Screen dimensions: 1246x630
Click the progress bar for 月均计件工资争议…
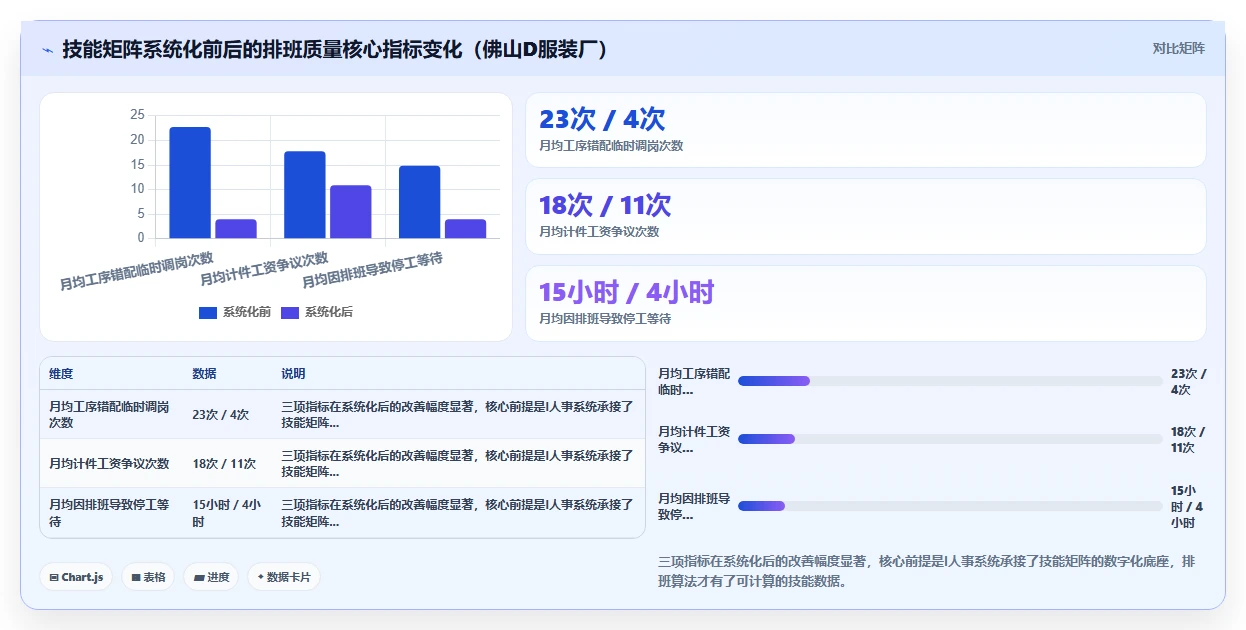[950, 439]
